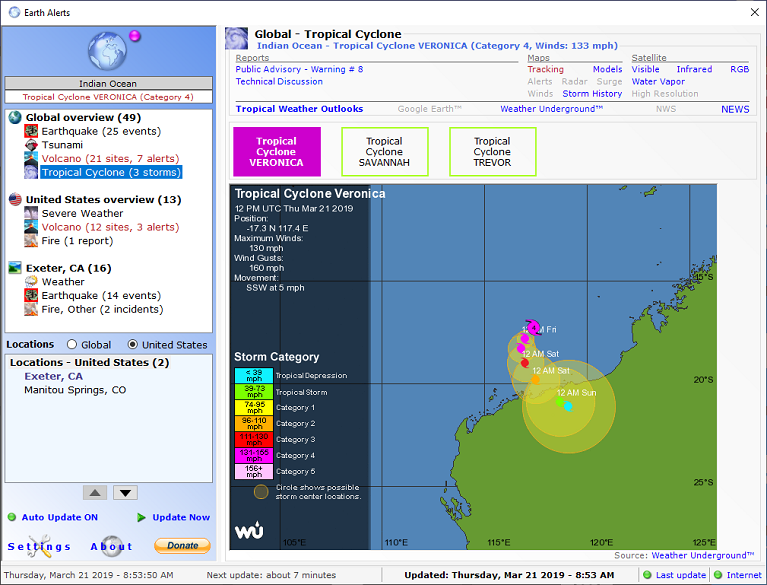Click the Category 4 magenta legend swatch

point(254,455)
